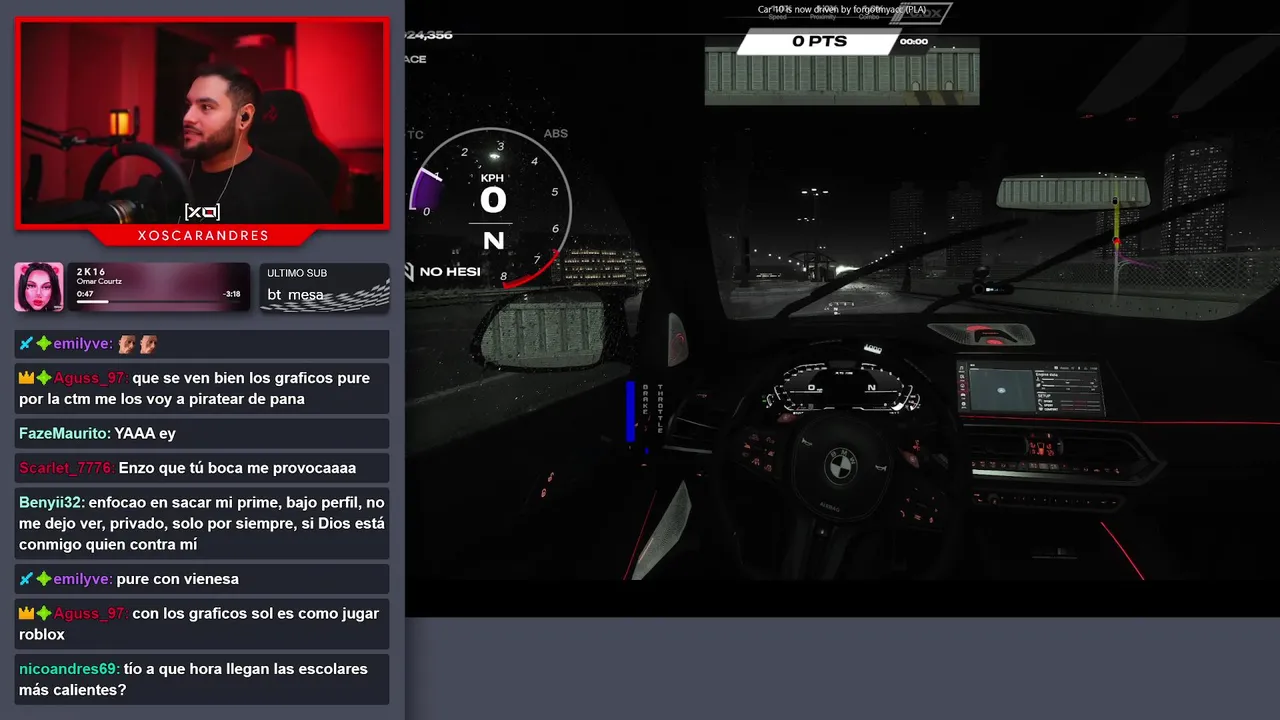The width and height of the screenshot is (1280, 720).
Task: Click the blue sword badge before emilyve's emote message
Action: click(27, 343)
